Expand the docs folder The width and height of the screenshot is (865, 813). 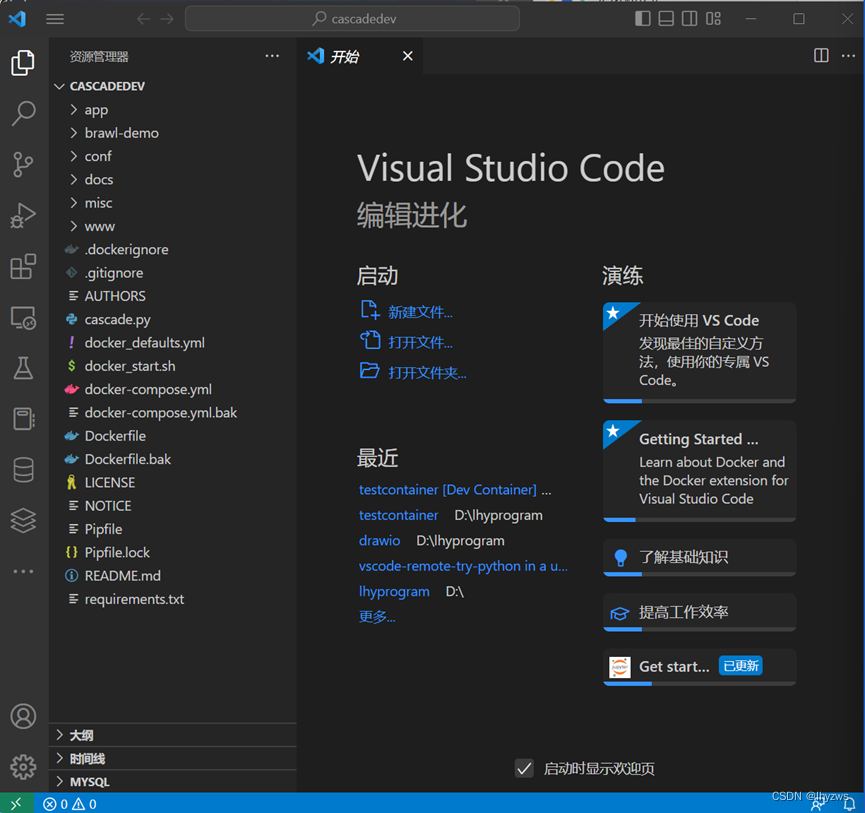click(173, 179)
